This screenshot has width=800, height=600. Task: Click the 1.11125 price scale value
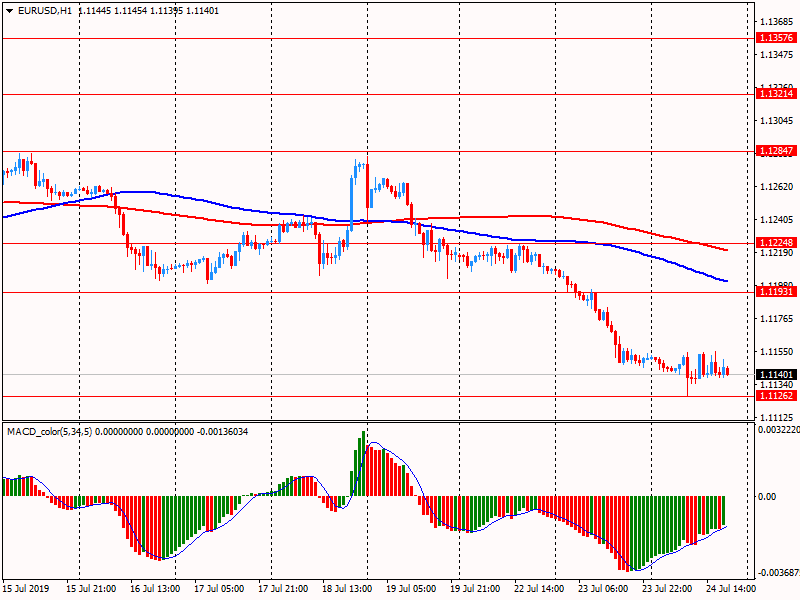(777, 417)
